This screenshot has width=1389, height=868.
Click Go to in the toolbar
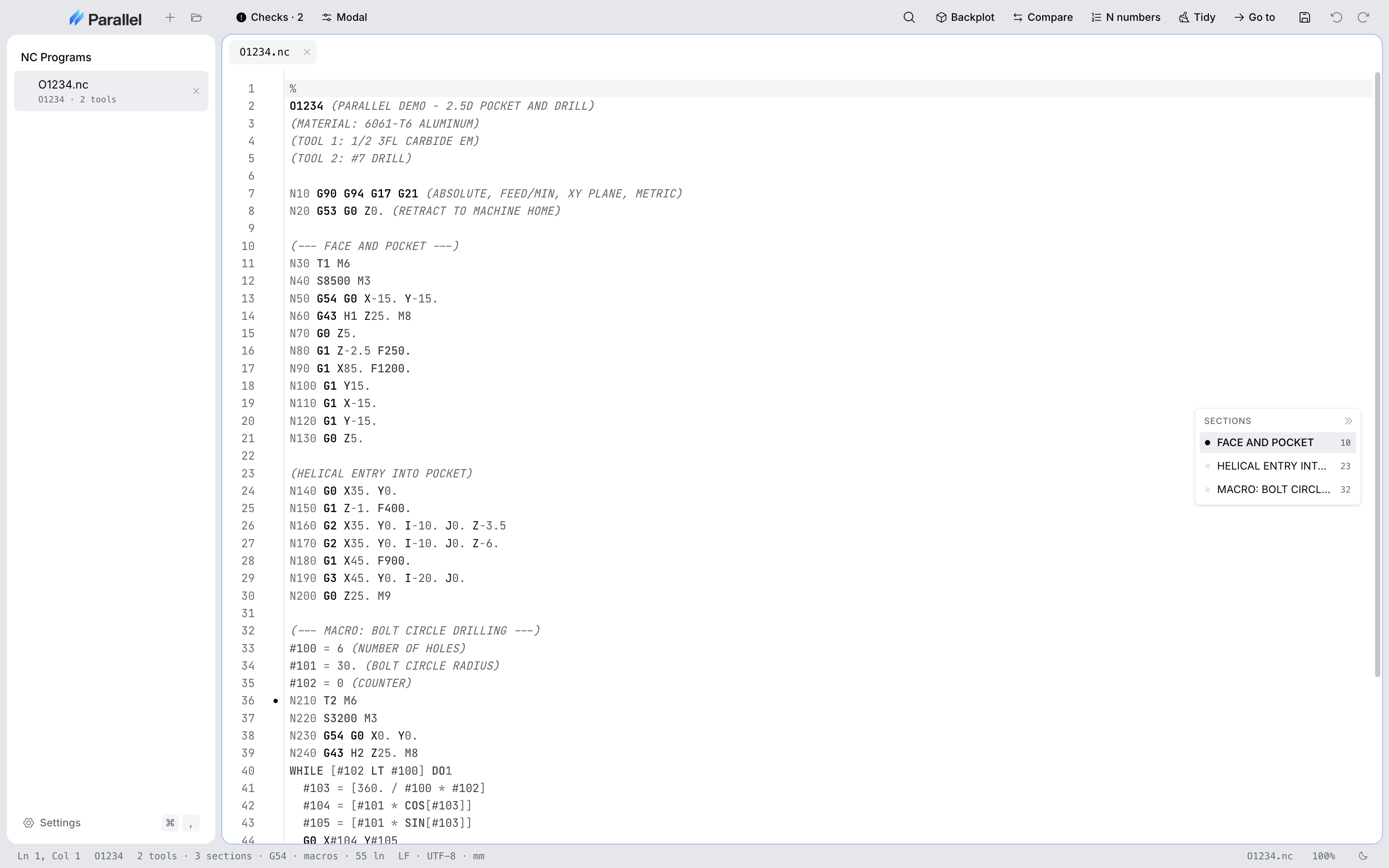coord(1255,17)
